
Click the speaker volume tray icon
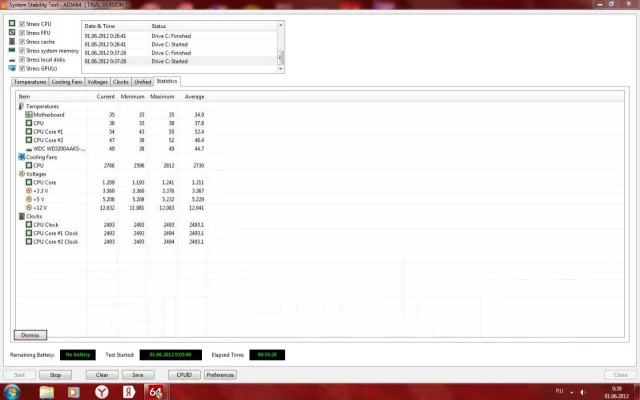[x=583, y=392]
